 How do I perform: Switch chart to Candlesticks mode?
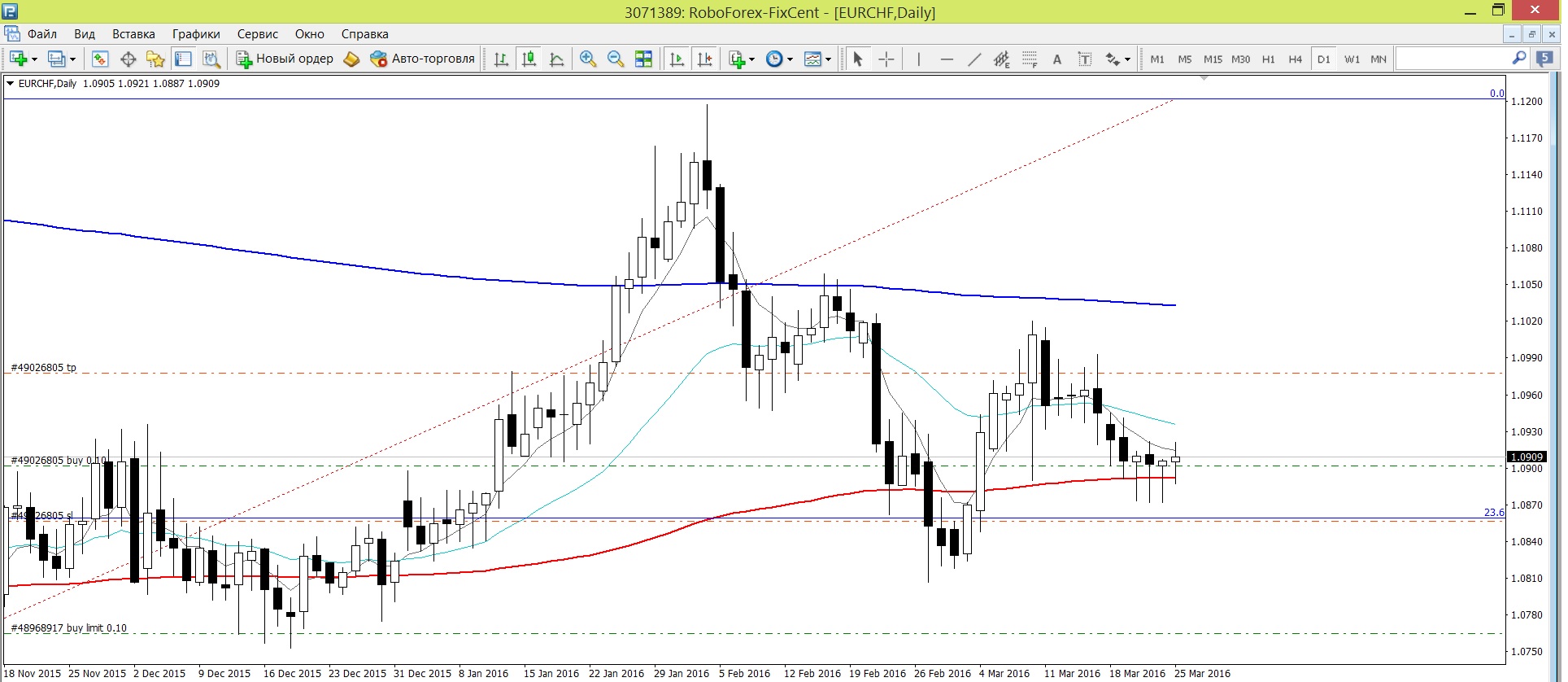(x=529, y=59)
